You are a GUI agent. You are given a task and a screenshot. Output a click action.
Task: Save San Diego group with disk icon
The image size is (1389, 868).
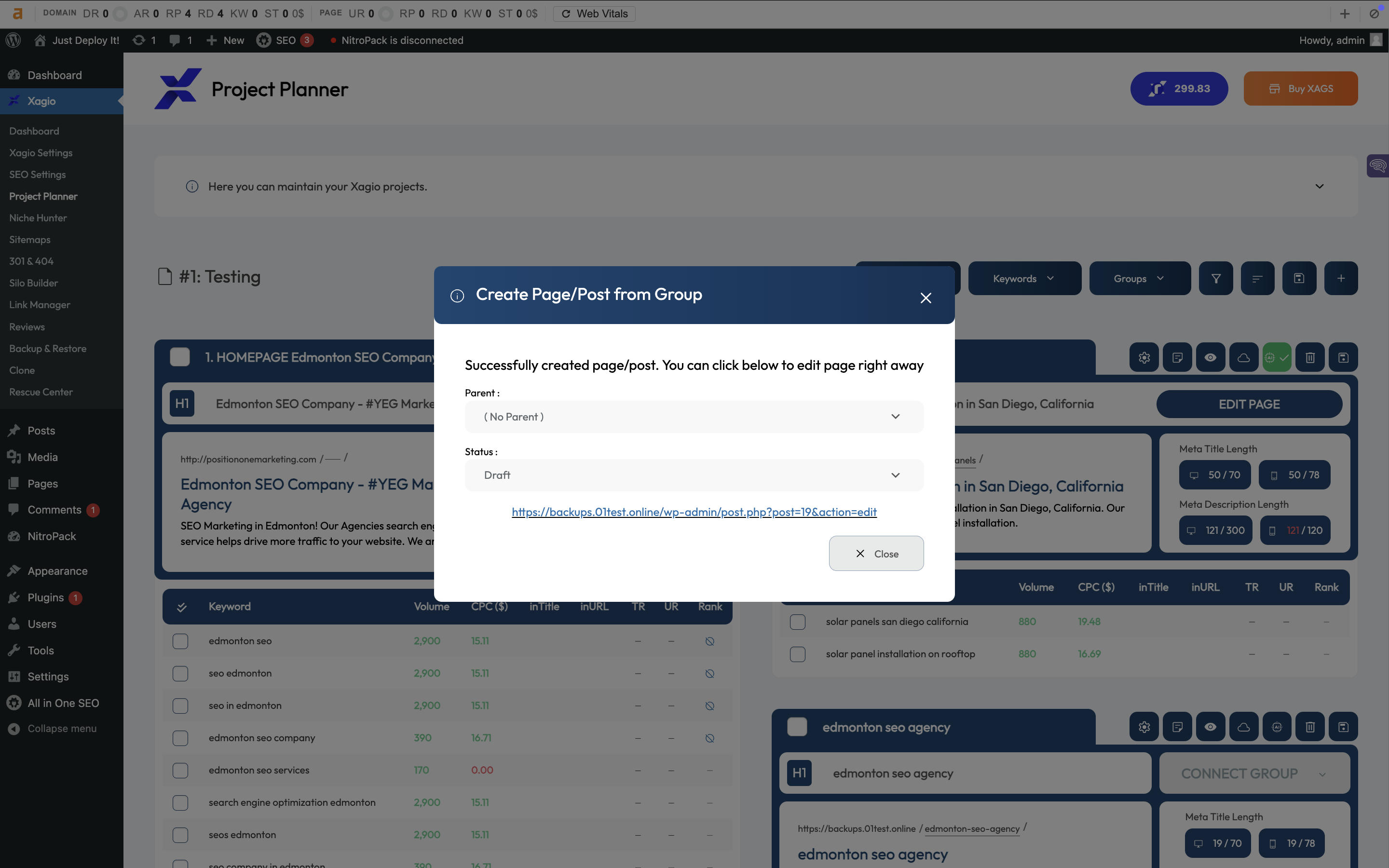[x=1343, y=358]
